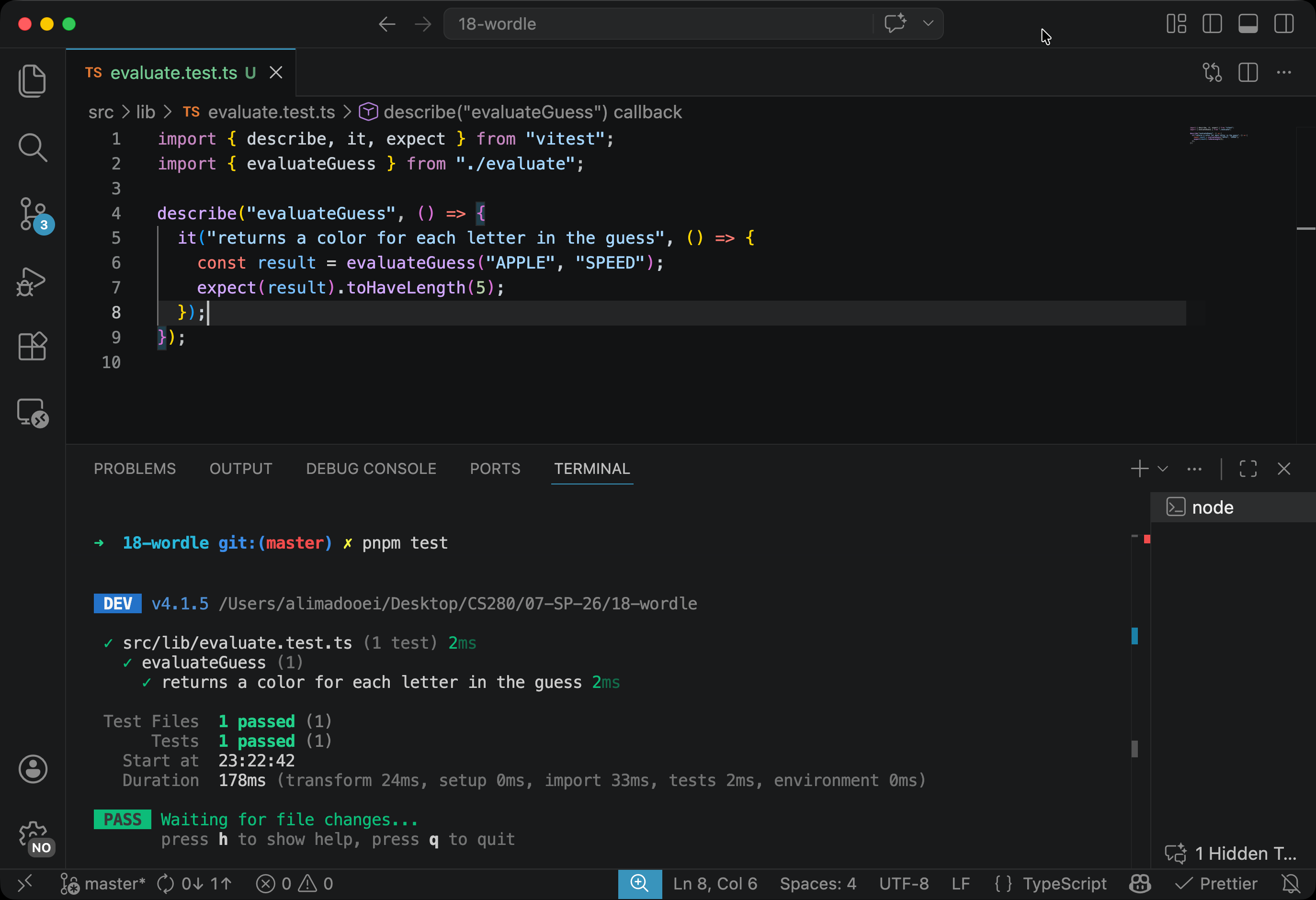Click the zoom magnifier status bar icon
Viewport: 1316px width, 900px height.
click(x=640, y=884)
